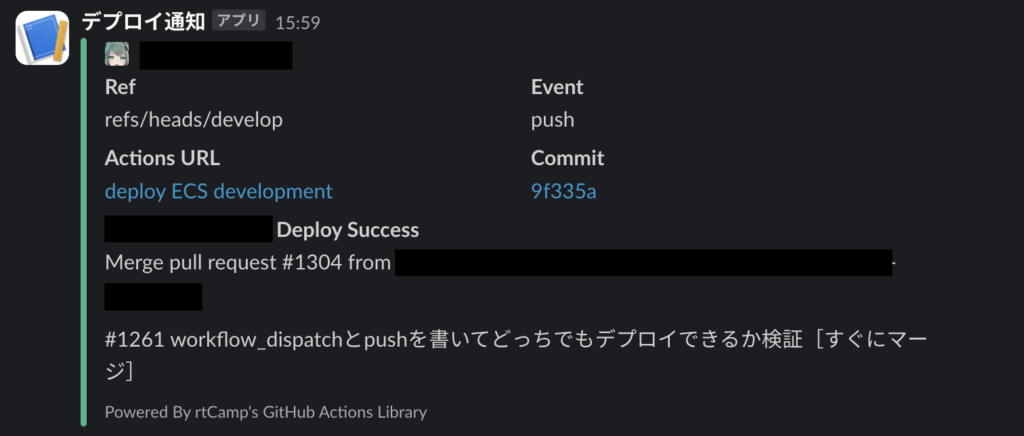Click the small green-haired author avatar
The width and height of the screenshot is (1024, 436).
click(x=117, y=55)
